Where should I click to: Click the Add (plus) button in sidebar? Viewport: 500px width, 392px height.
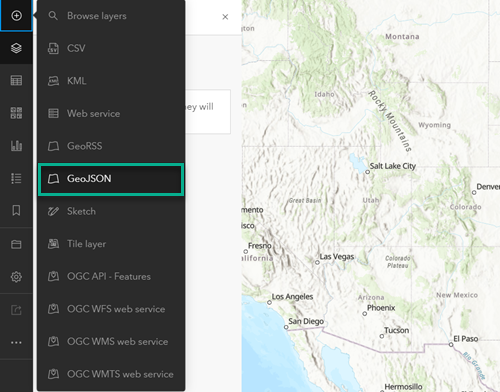pos(16,16)
